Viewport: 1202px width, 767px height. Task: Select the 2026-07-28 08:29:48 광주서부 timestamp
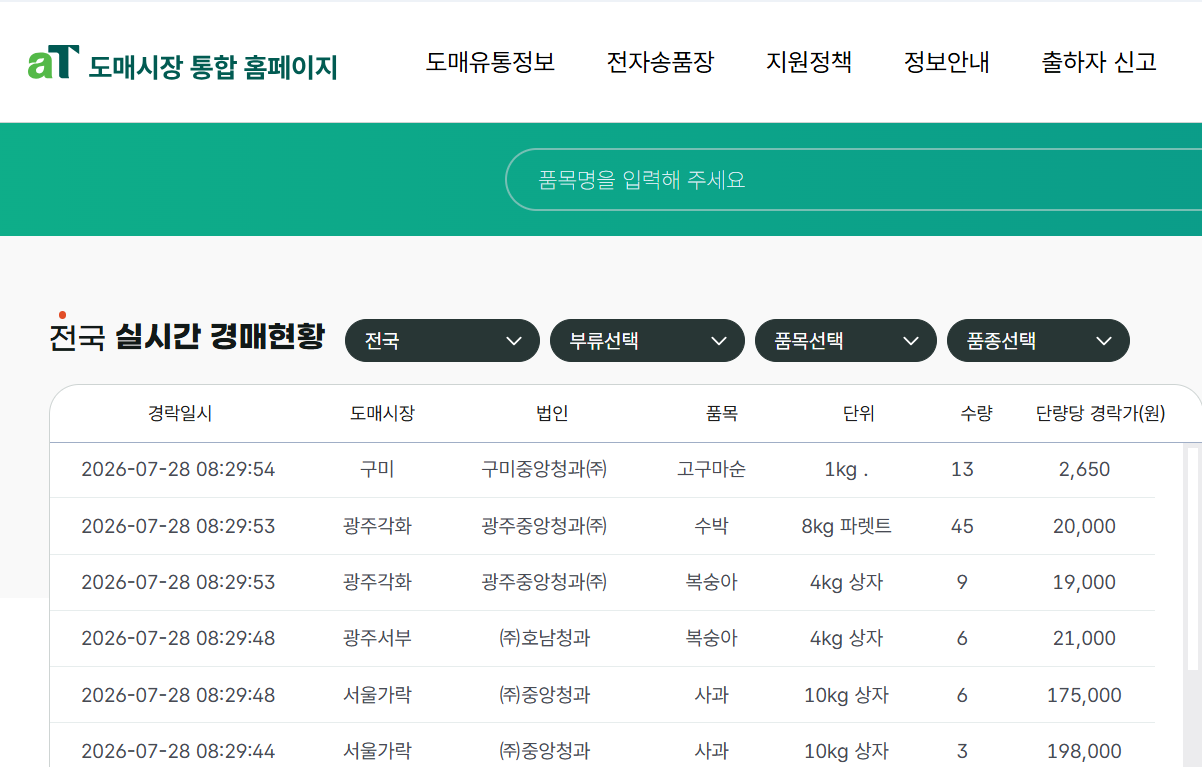point(178,638)
